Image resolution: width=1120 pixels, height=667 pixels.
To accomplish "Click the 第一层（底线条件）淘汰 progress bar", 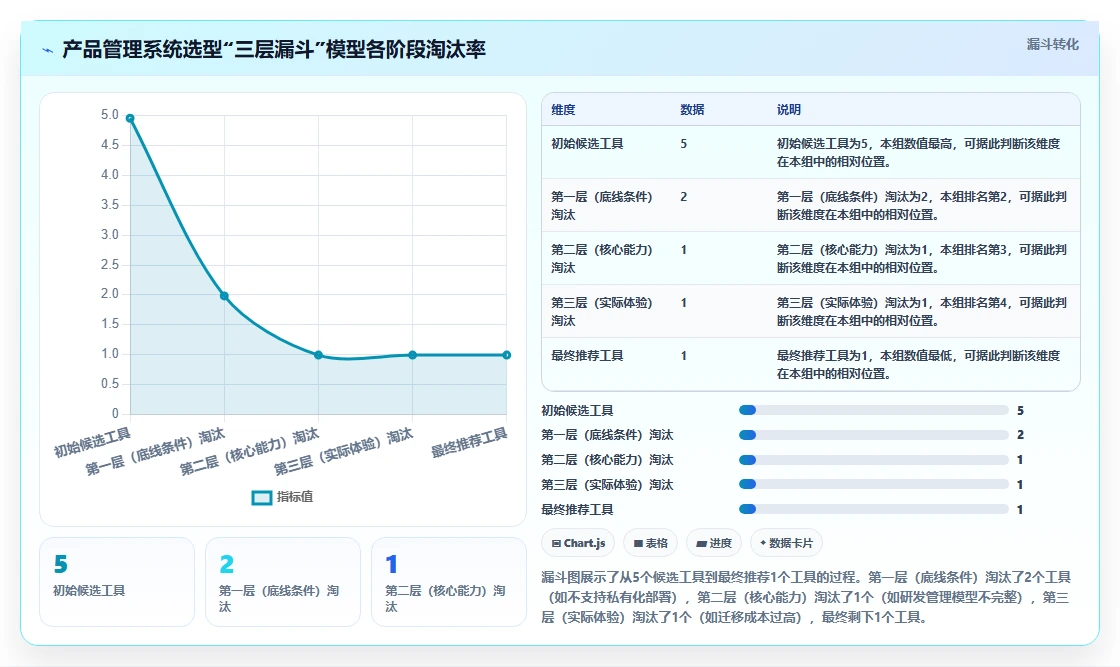I will pos(874,435).
